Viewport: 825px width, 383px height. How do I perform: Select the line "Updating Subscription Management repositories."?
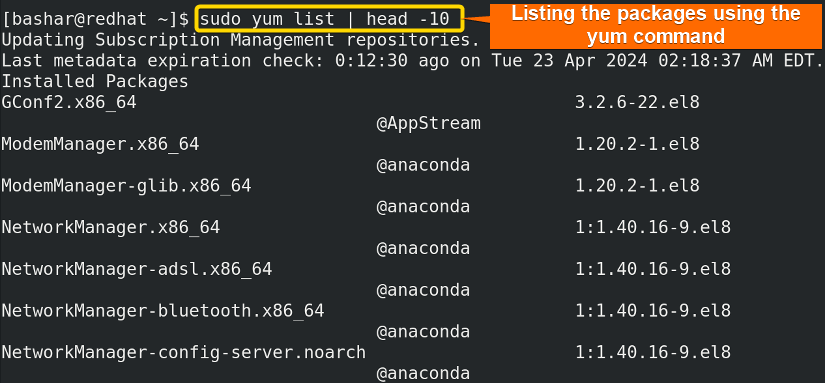tap(240, 41)
